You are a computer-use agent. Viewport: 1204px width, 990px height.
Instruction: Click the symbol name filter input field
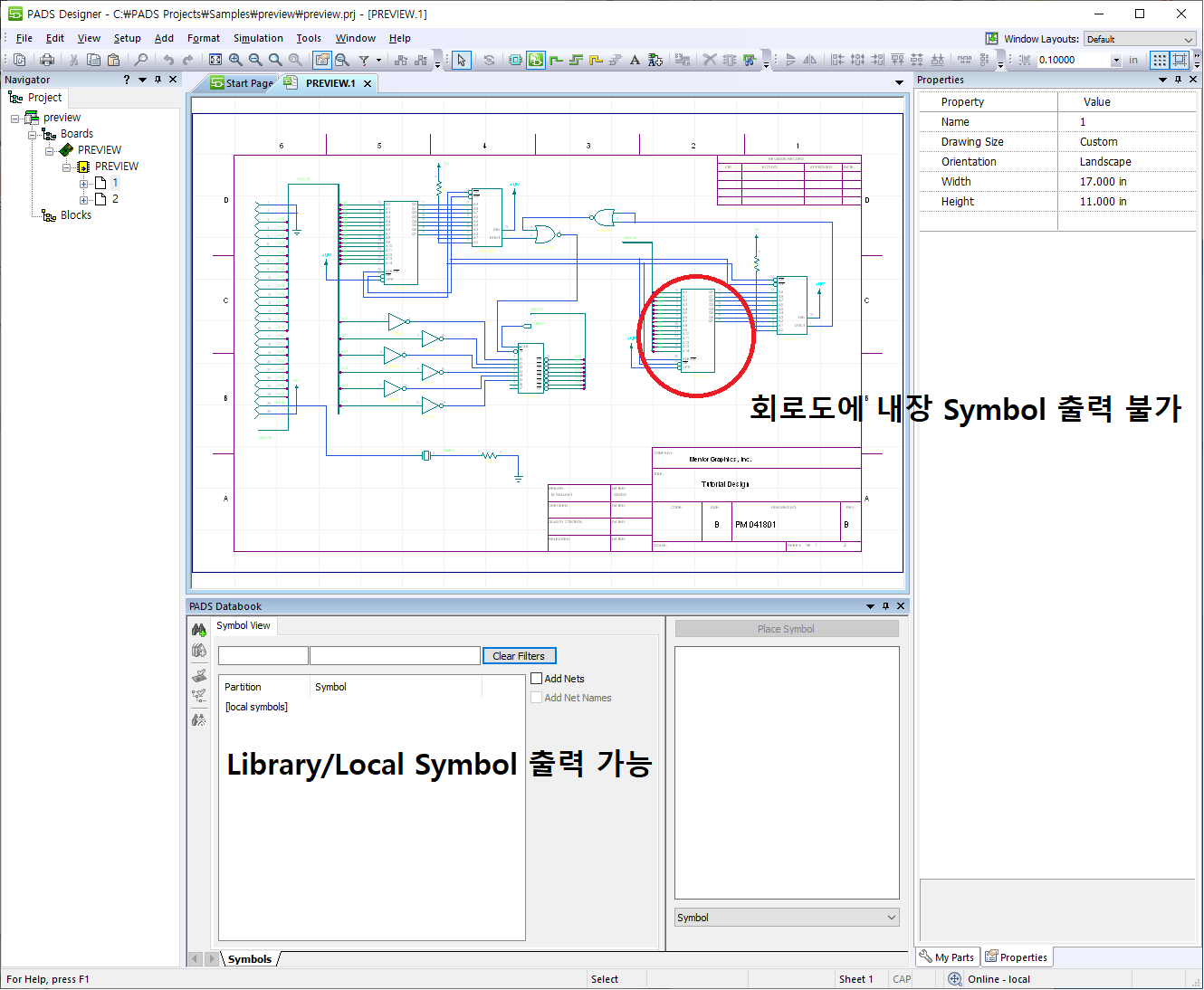395,656
